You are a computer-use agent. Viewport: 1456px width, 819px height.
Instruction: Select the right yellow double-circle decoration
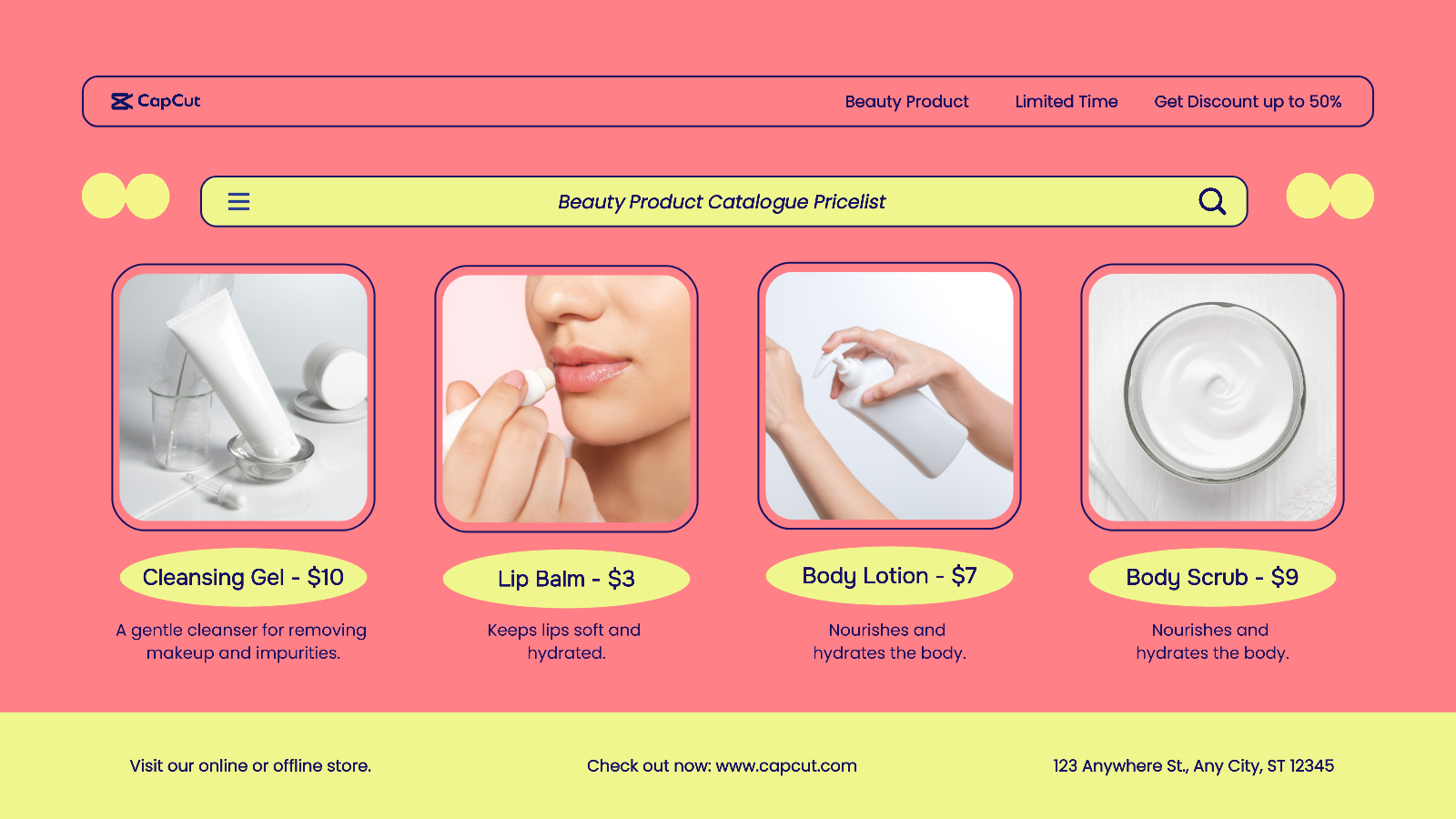[1330, 196]
